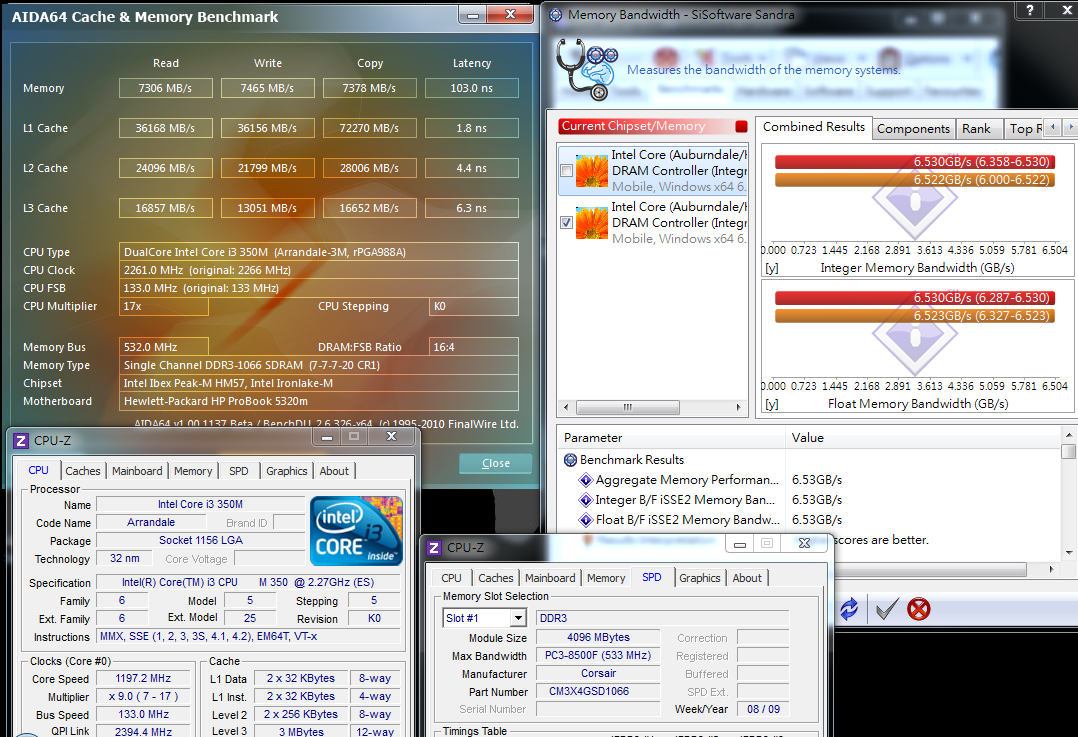The width and height of the screenshot is (1078, 737).
Task: Open Graphics tab in CPU-Z SPD window
Action: tap(700, 578)
